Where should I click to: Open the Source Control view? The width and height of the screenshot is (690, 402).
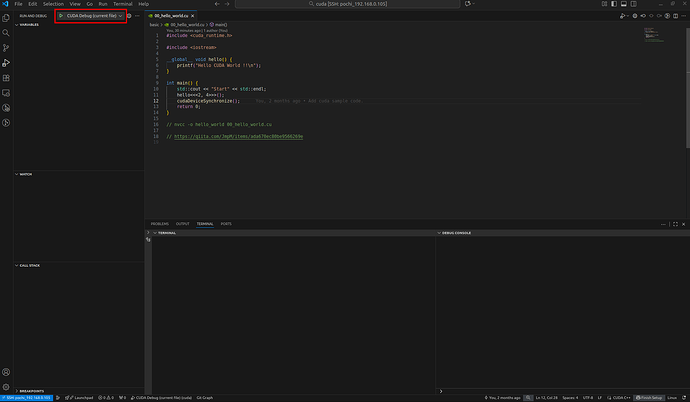[6, 48]
